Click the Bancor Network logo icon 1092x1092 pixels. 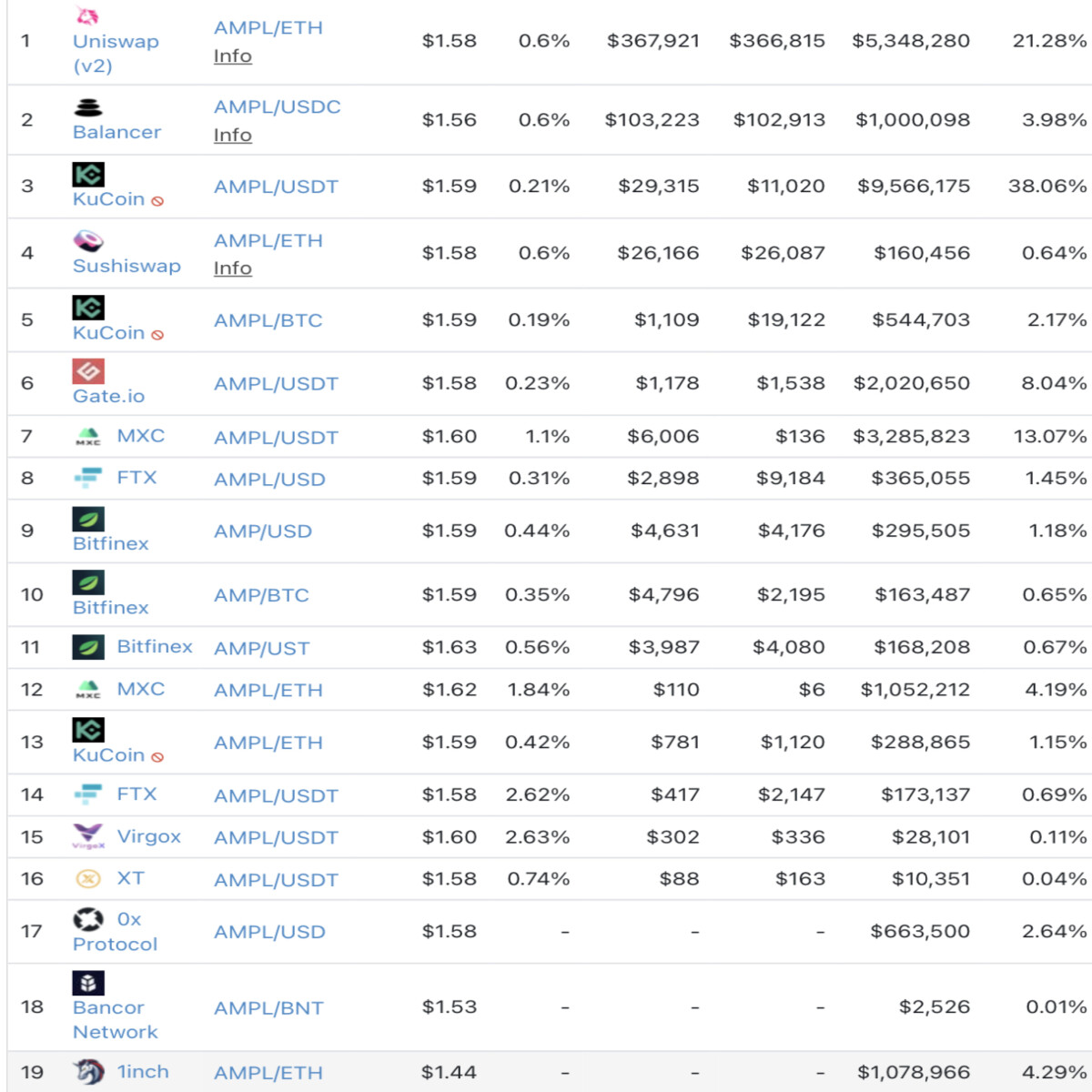[x=88, y=983]
